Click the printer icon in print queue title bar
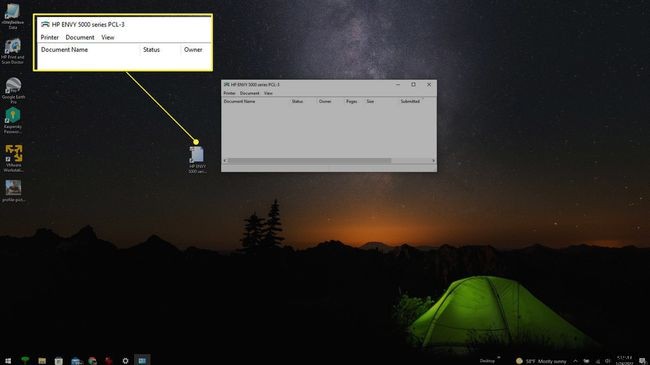 [226, 85]
